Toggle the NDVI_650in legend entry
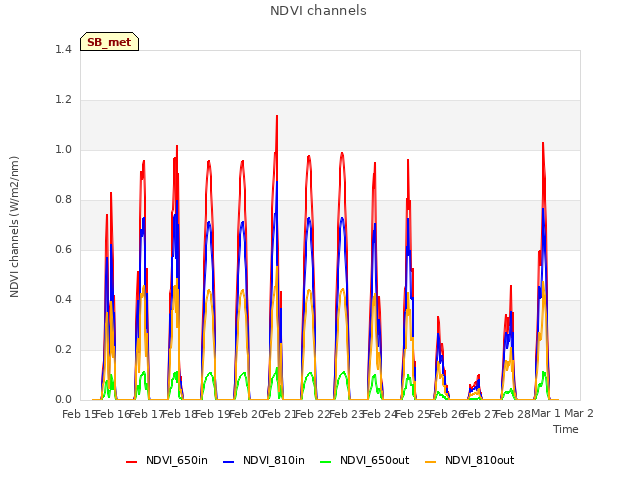The height and width of the screenshot is (480, 640). point(167,460)
